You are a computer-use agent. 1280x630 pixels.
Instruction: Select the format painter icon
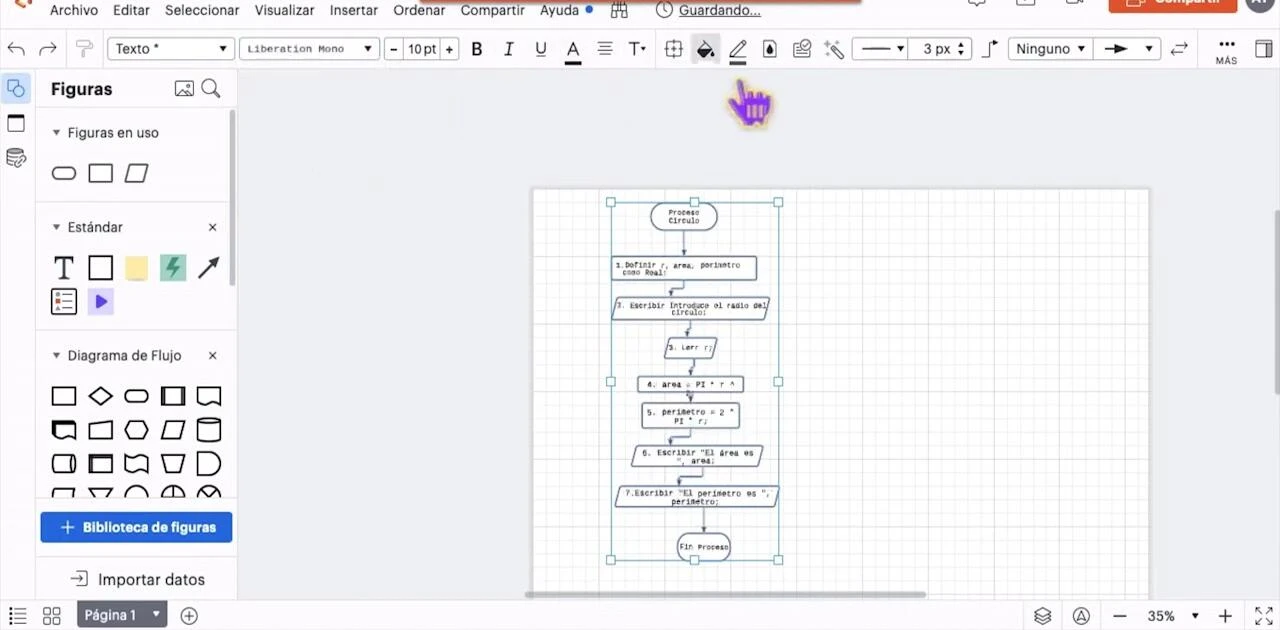[x=84, y=49]
